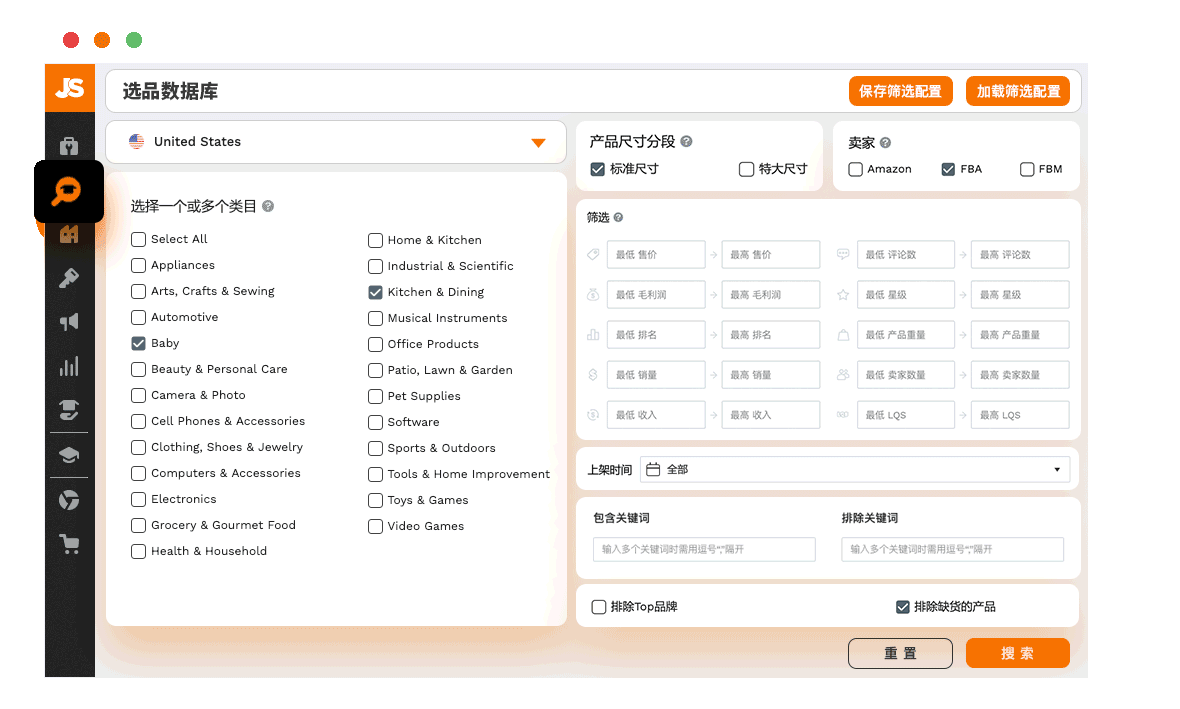1180x709 pixels.
Task: Uncheck the Baby category checkbox
Action: [x=138, y=343]
